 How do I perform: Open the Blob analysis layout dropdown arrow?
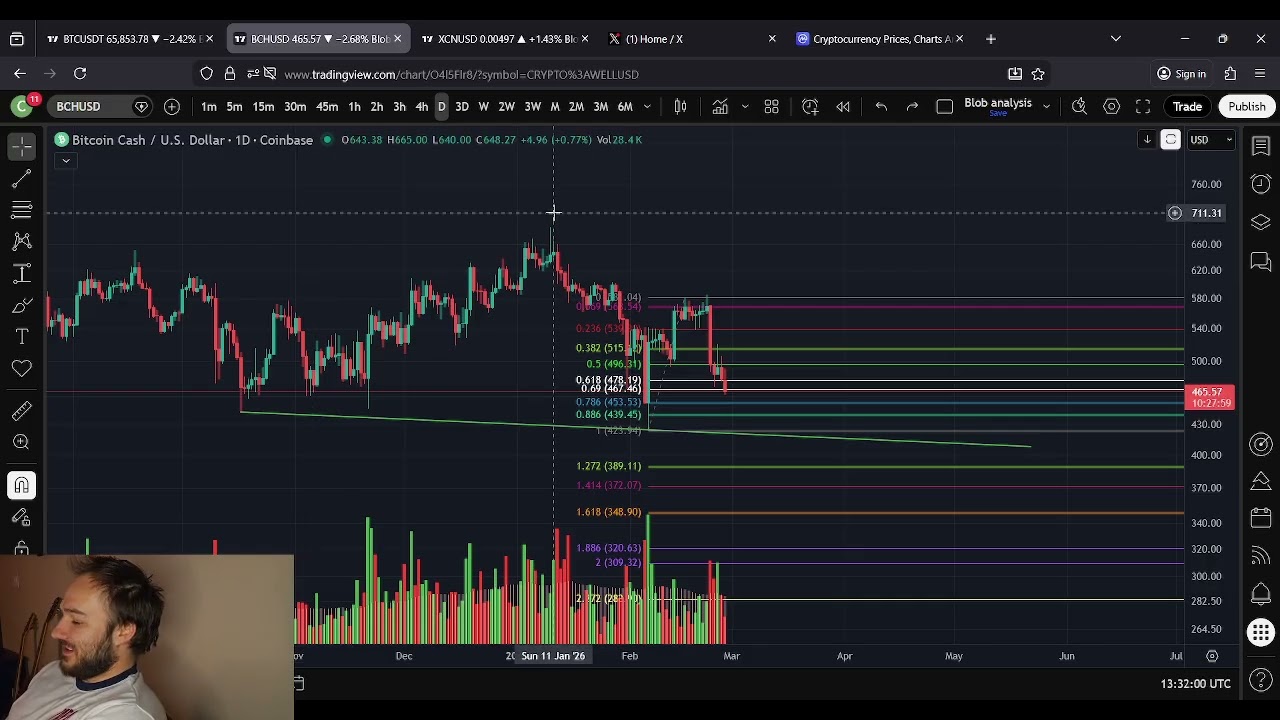[x=1046, y=106]
